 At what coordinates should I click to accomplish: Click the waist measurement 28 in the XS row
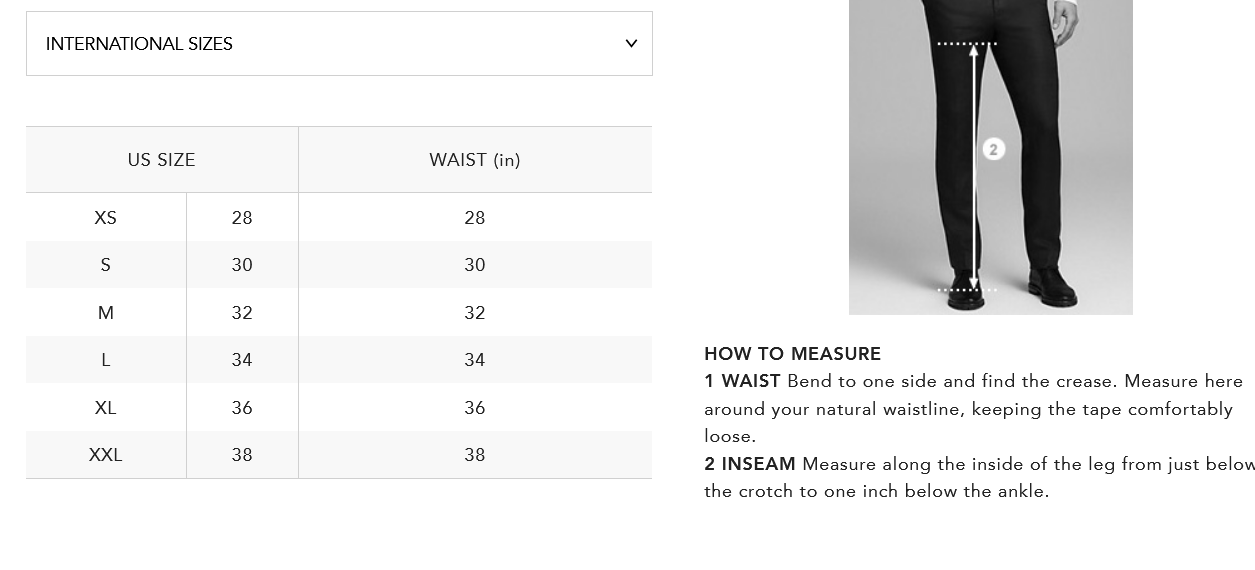475,218
